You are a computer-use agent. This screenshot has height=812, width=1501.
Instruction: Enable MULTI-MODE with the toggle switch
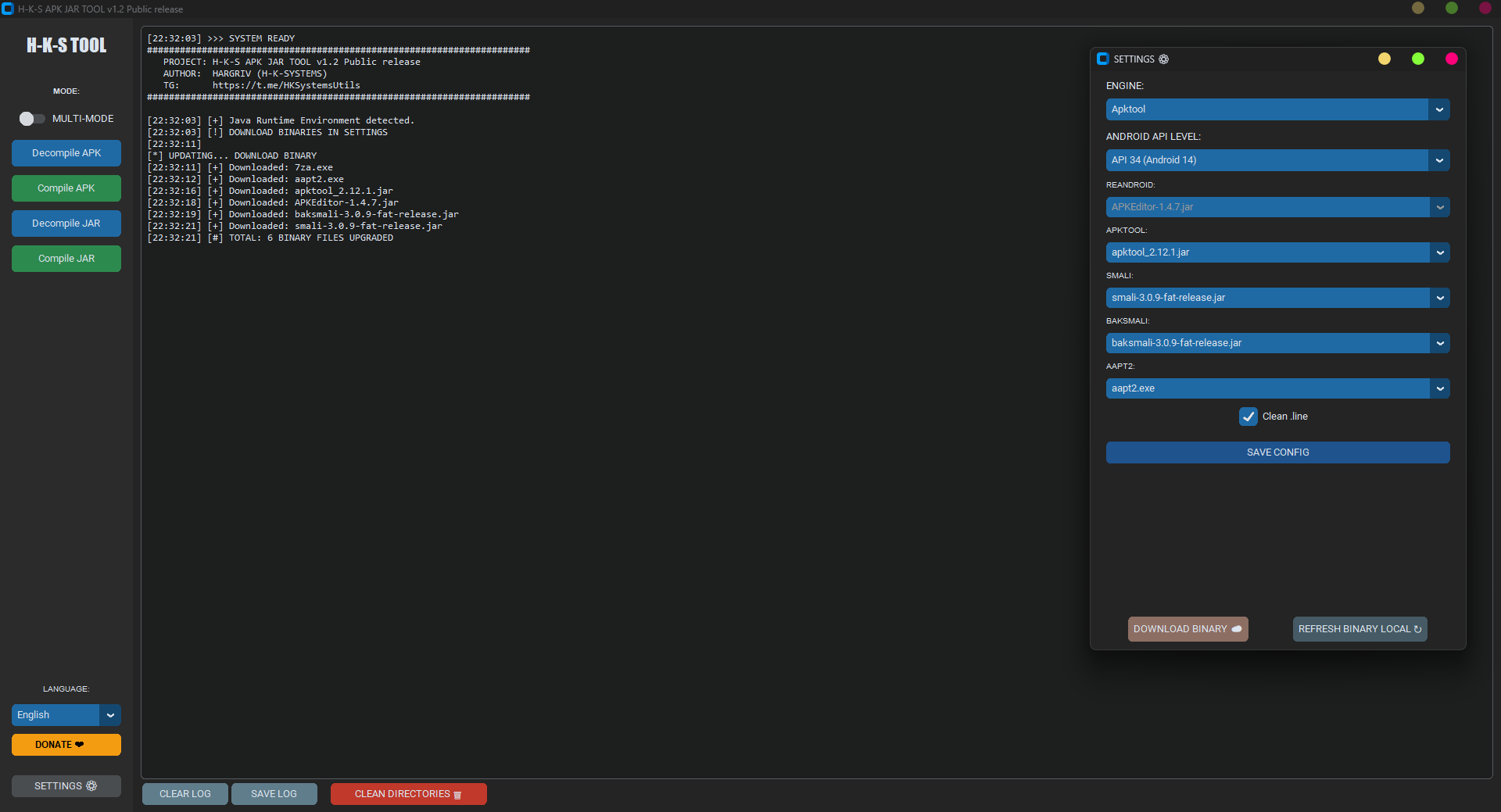click(x=31, y=119)
